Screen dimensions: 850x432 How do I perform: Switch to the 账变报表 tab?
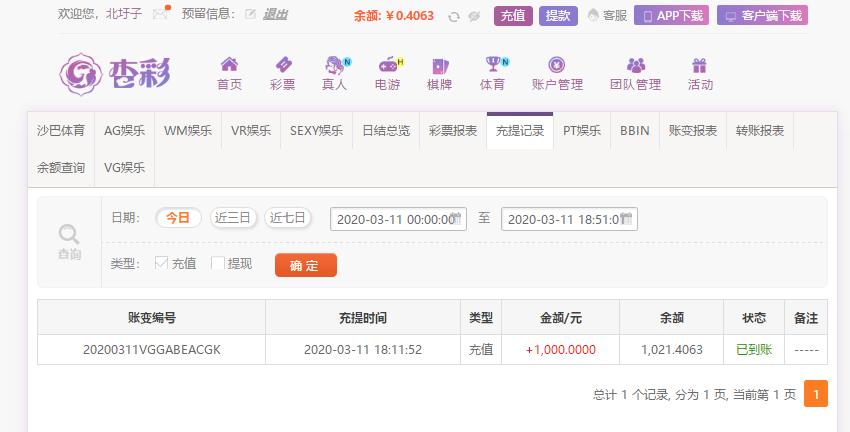coord(693,131)
